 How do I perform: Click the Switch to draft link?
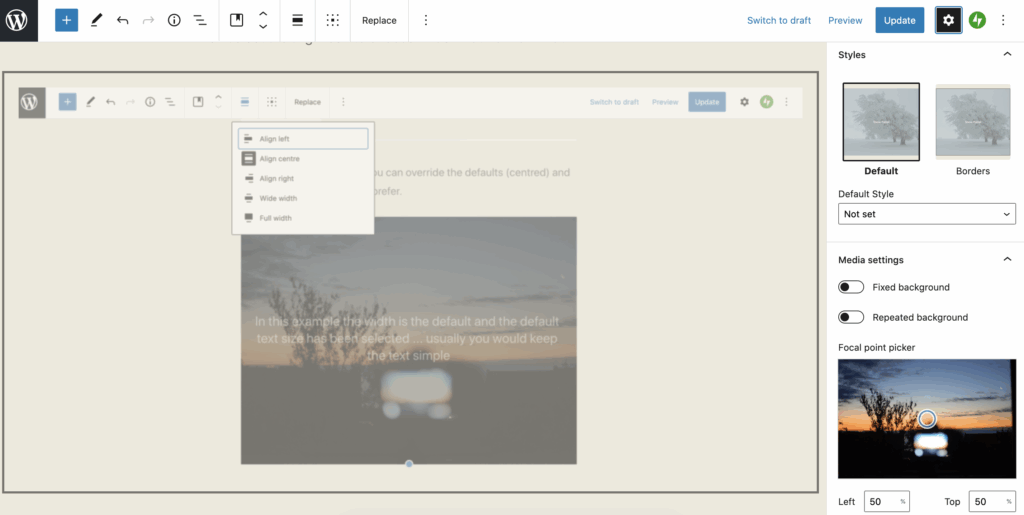(x=779, y=20)
